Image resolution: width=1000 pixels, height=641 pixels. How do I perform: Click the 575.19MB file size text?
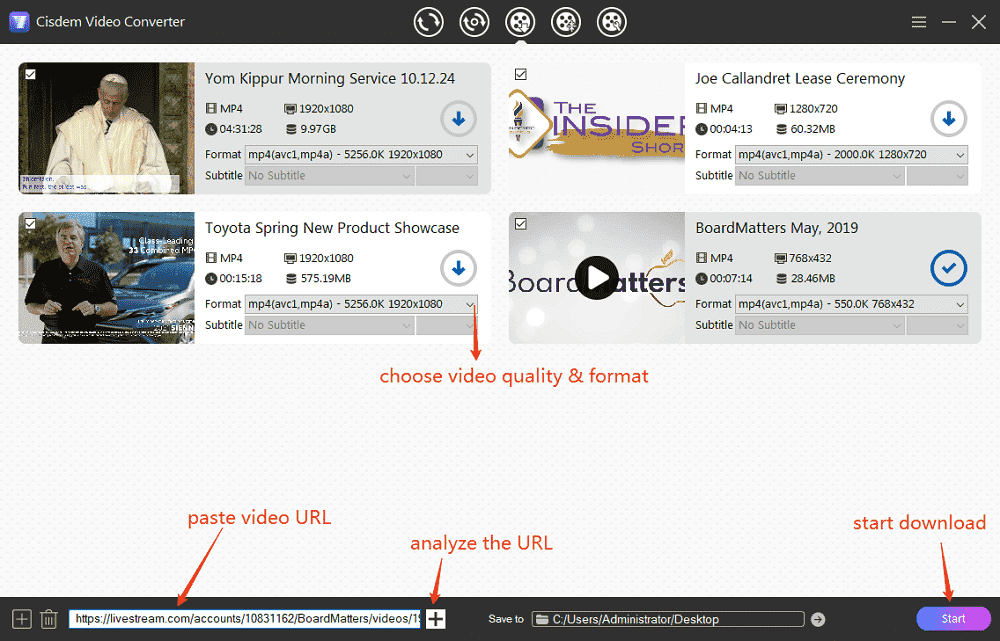click(x=326, y=278)
